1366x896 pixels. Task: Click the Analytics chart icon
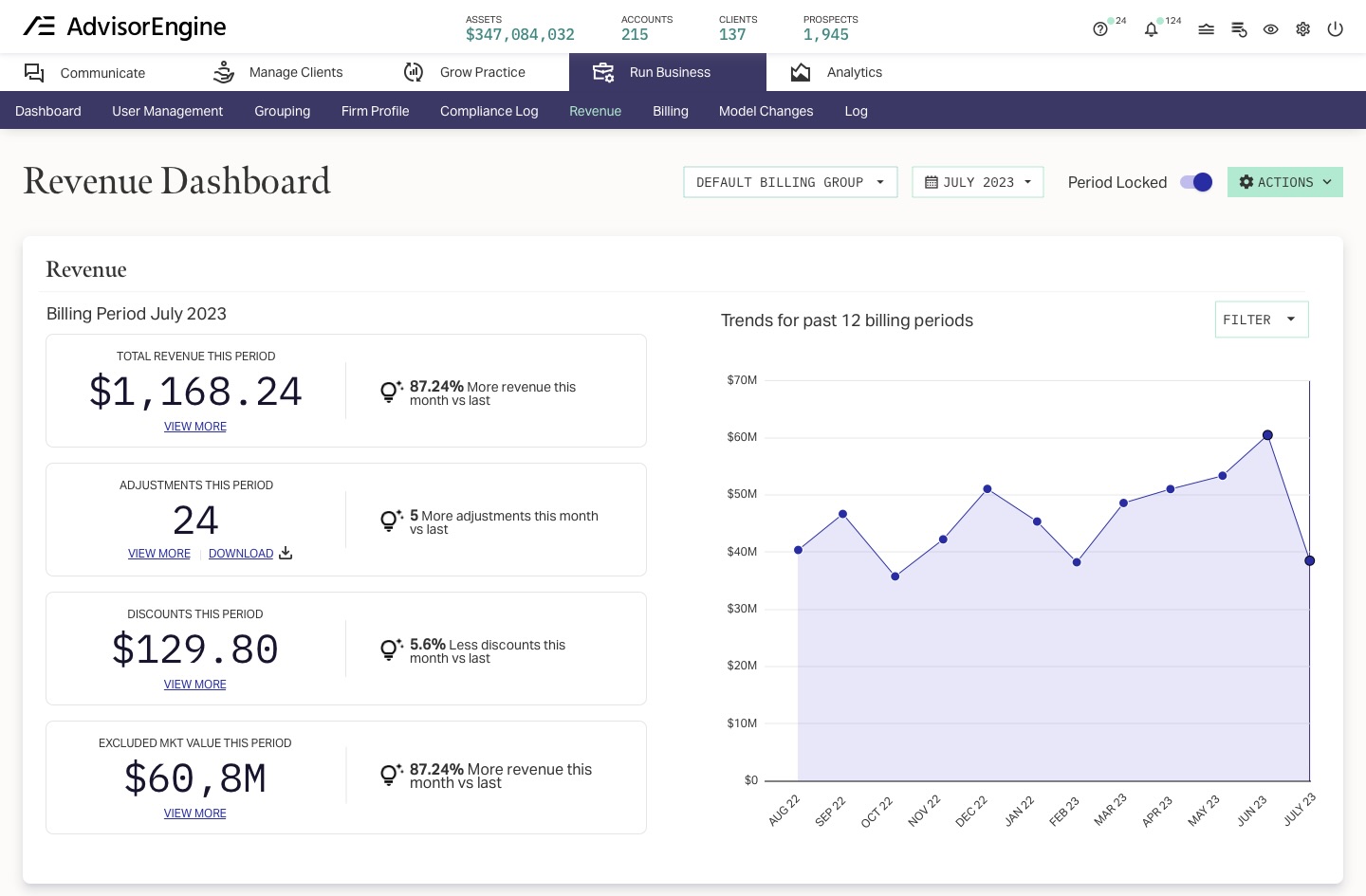pos(802,72)
